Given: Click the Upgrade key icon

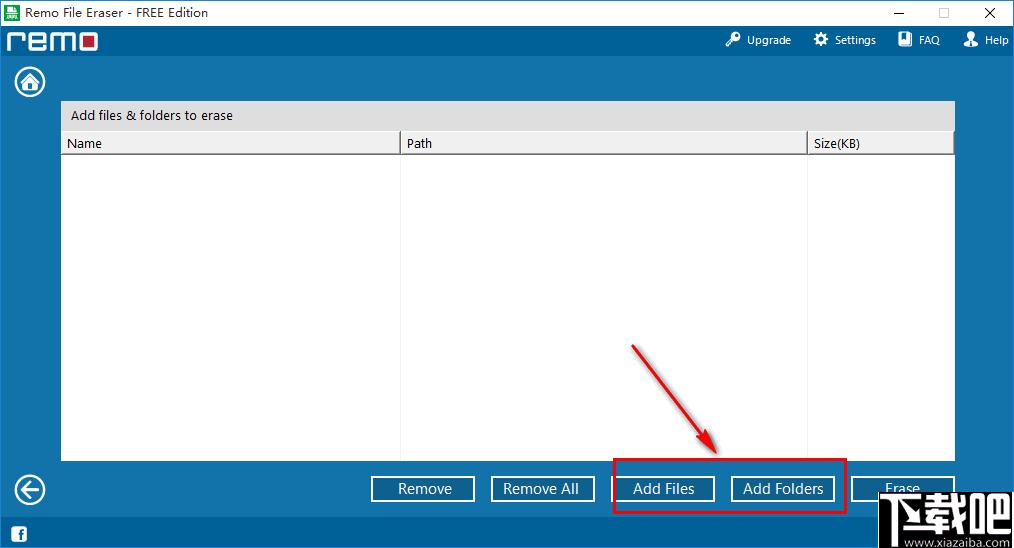Looking at the screenshot, I should tap(733, 39).
